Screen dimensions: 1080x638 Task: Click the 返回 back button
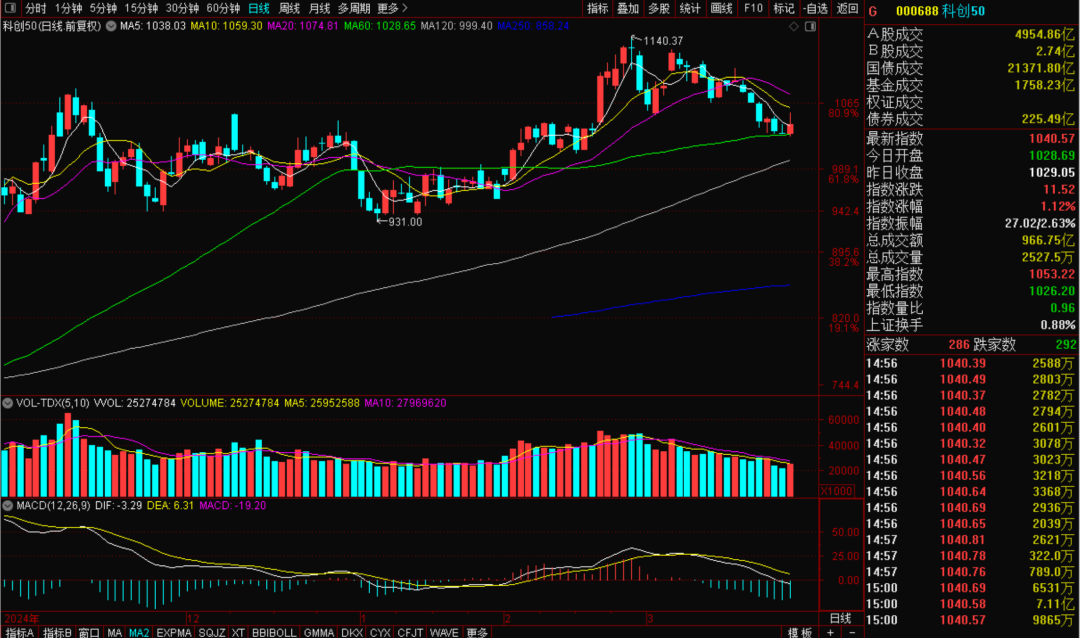click(x=847, y=8)
